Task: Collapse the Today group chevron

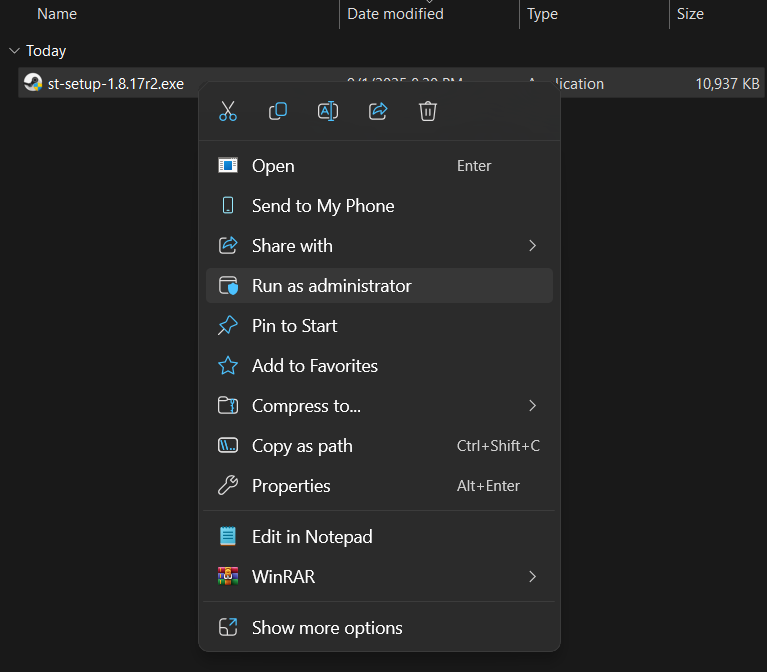Action: (x=14, y=50)
